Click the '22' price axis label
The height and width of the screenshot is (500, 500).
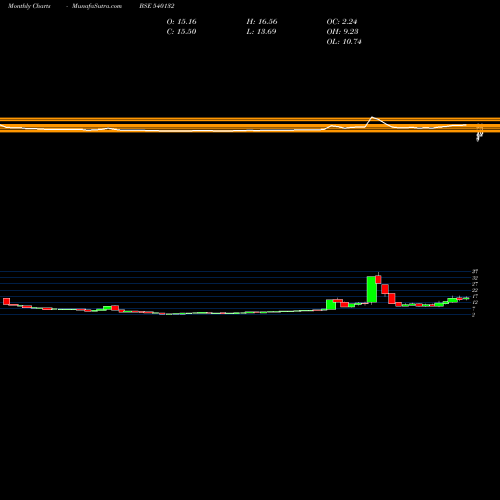[x=475, y=290]
